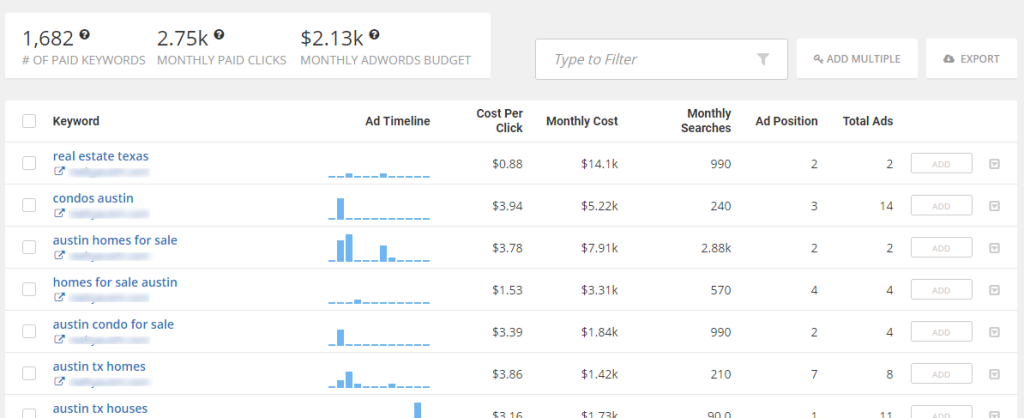Open external link icon under real estate texas
This screenshot has width=1024, height=418.
coord(59,172)
